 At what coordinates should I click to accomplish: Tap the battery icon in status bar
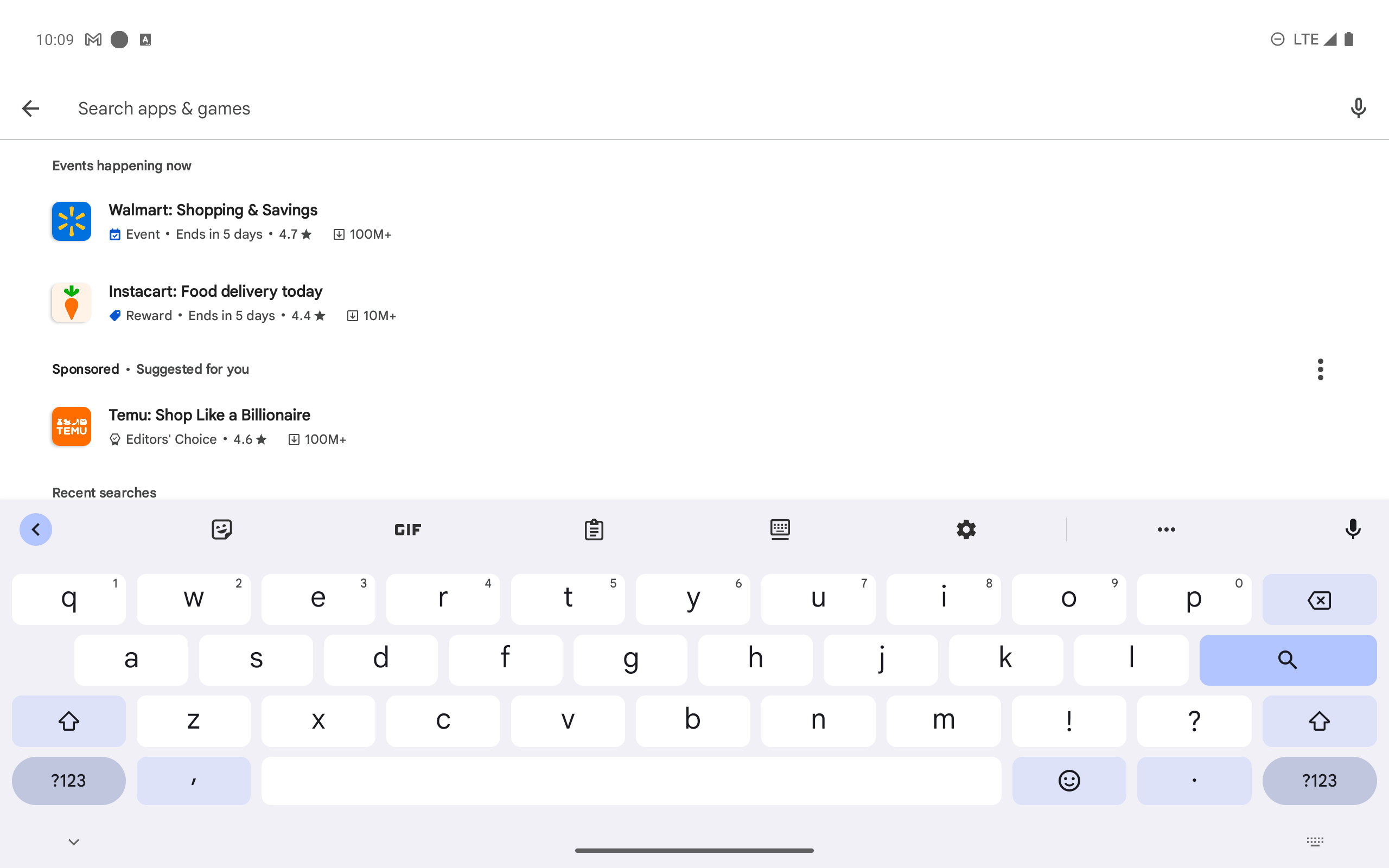pos(1349,39)
